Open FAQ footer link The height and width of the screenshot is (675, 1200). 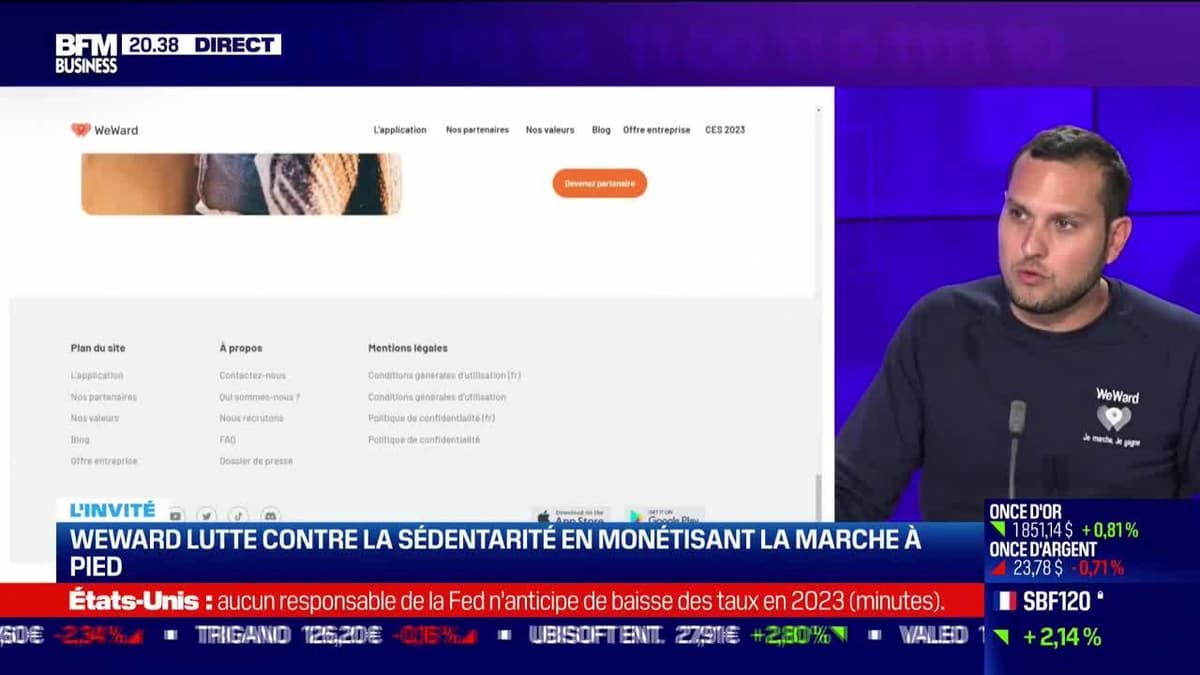(x=228, y=440)
